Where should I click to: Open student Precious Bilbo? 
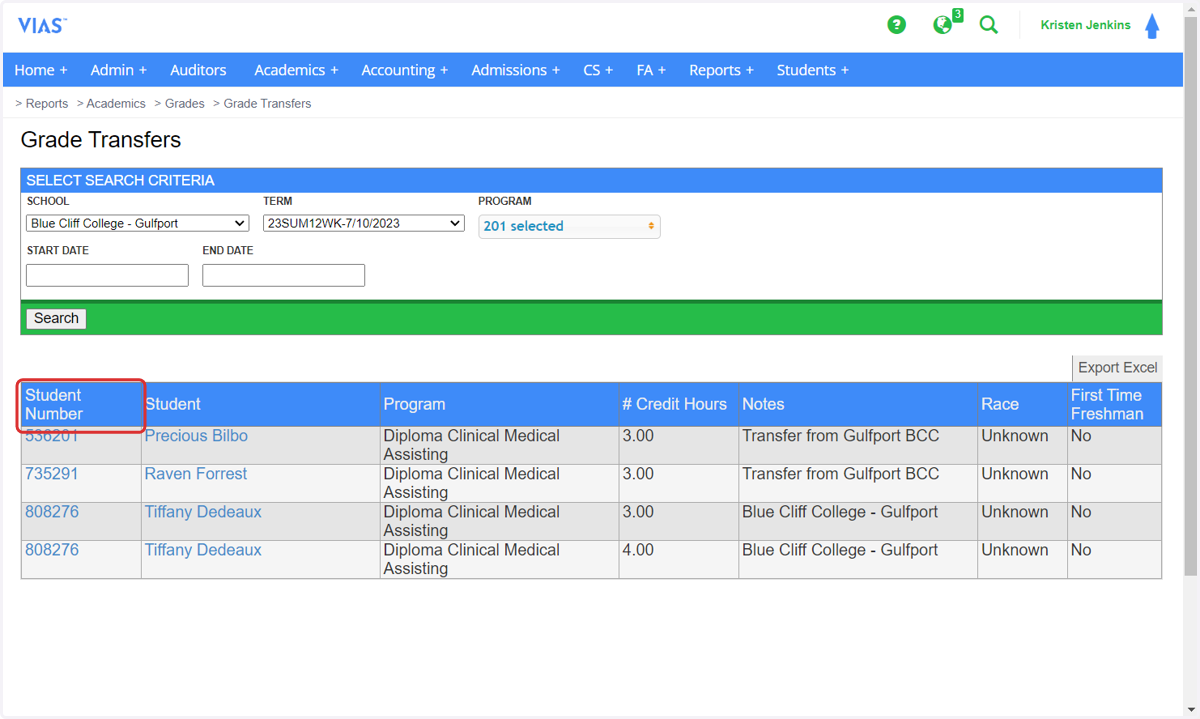tap(196, 436)
